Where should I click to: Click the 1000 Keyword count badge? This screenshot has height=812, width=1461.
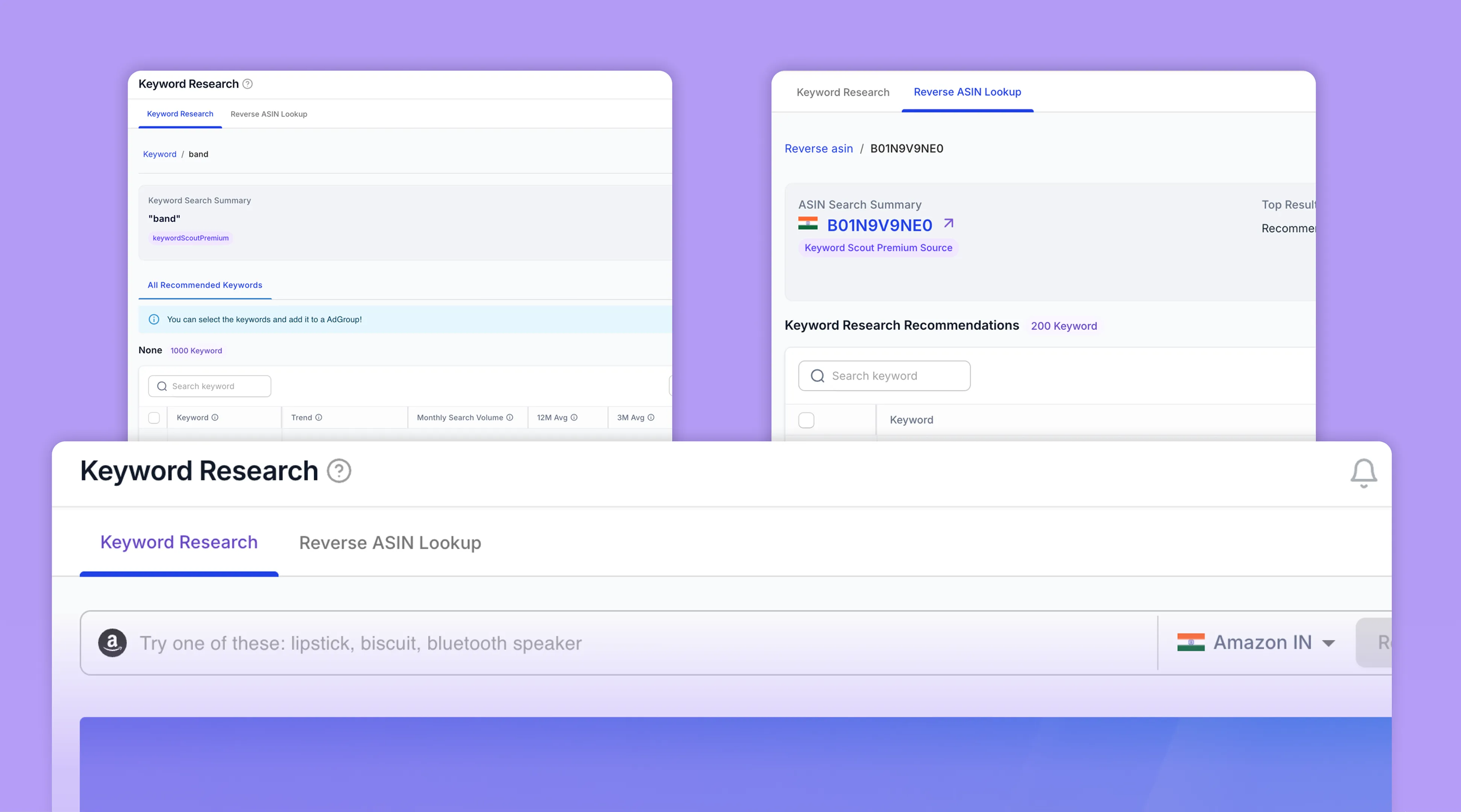(x=196, y=351)
